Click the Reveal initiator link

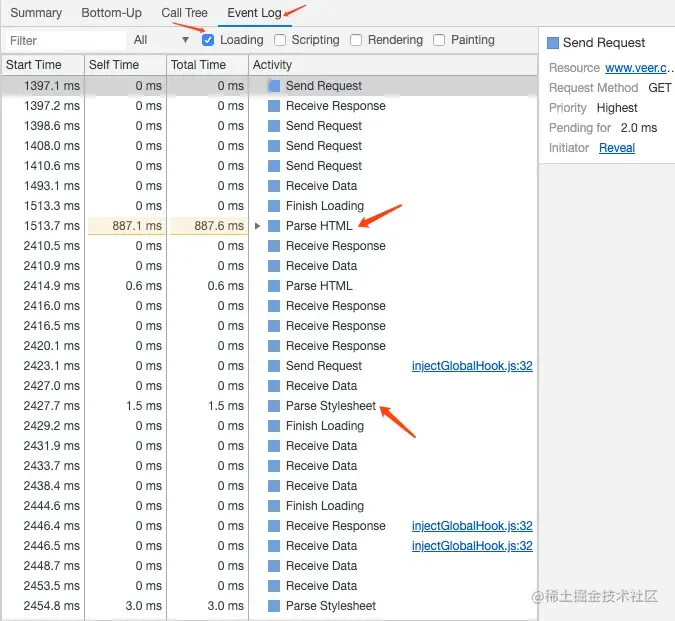click(x=617, y=148)
